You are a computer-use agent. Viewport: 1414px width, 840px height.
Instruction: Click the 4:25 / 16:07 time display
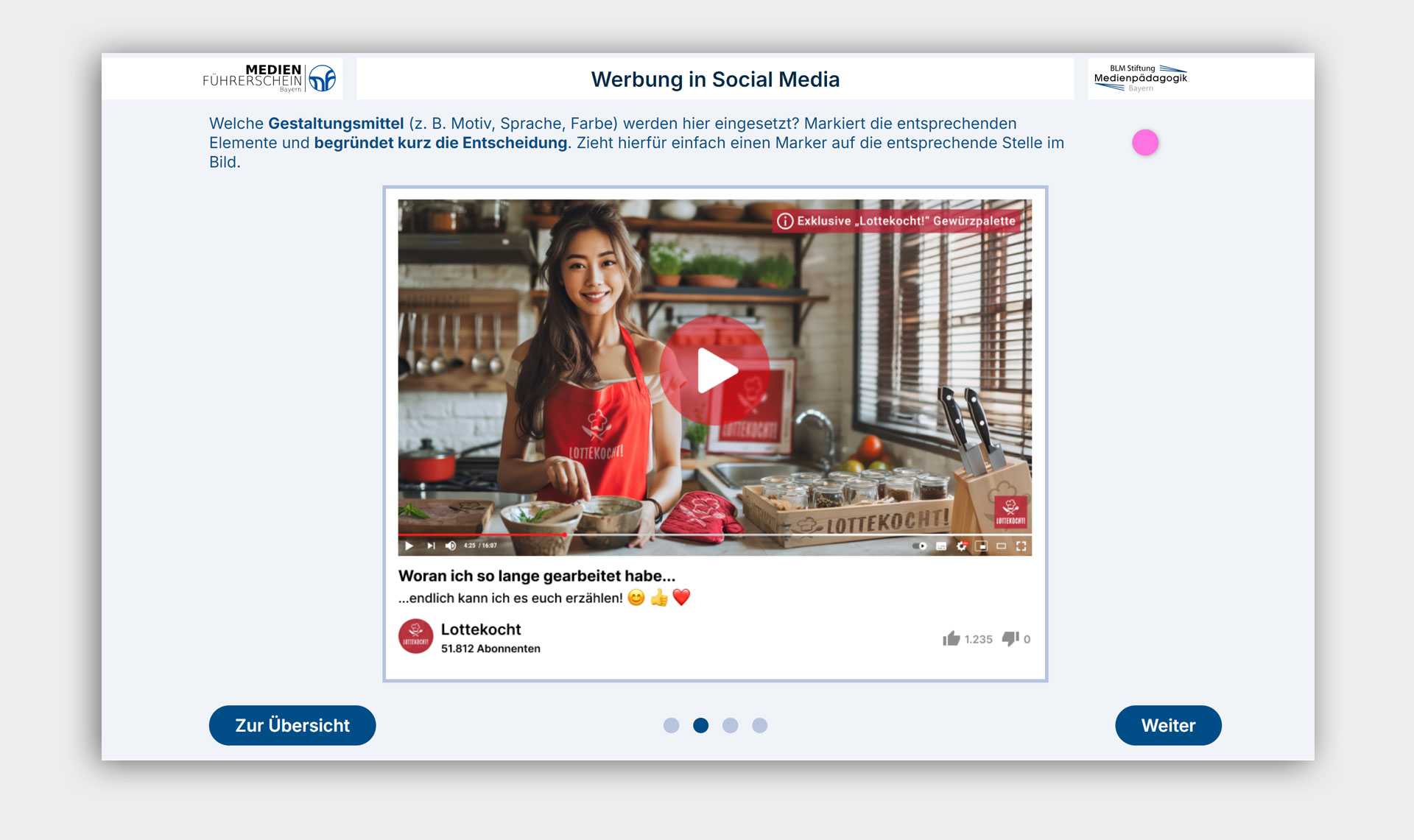pyautogui.click(x=480, y=546)
